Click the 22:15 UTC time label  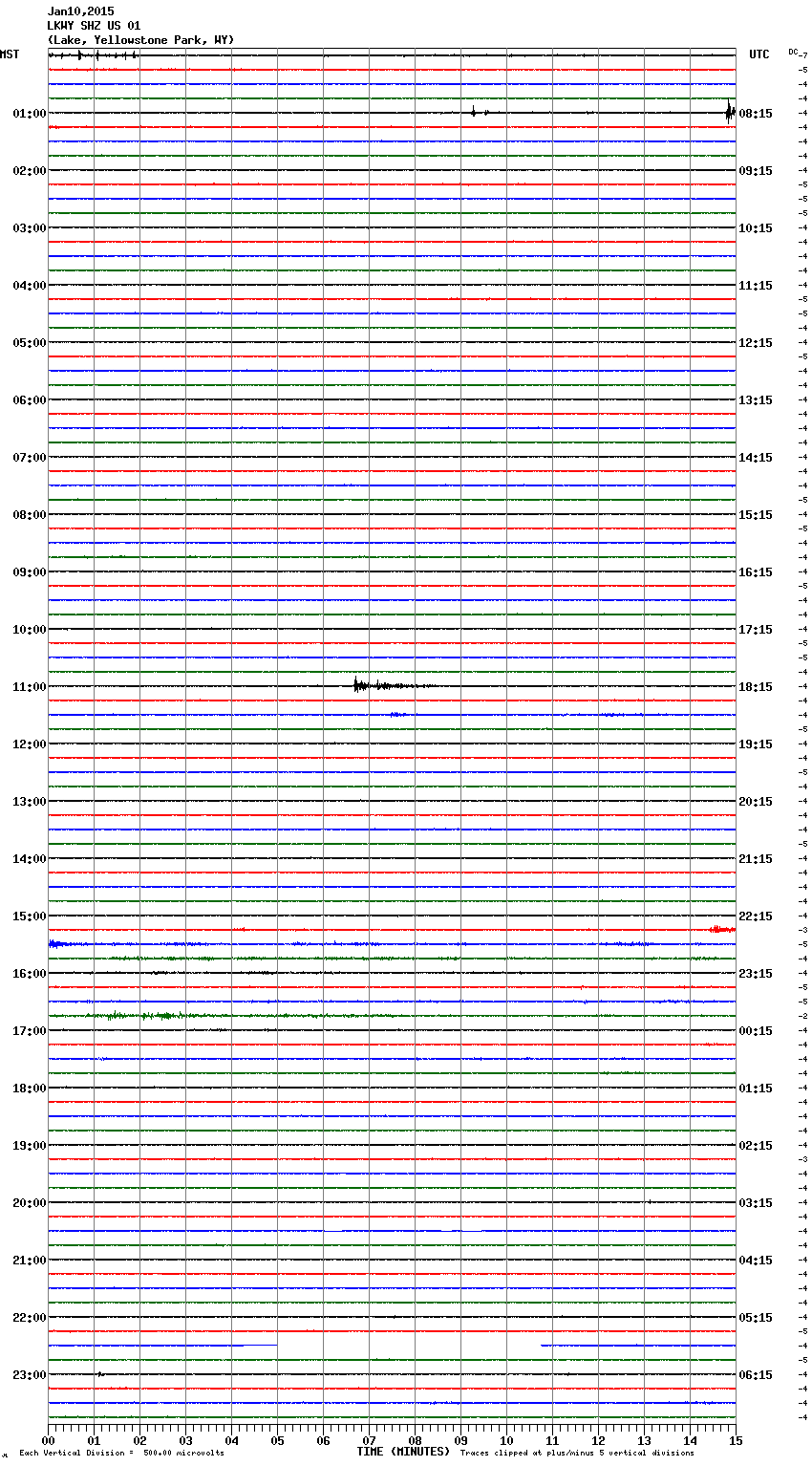(x=756, y=916)
